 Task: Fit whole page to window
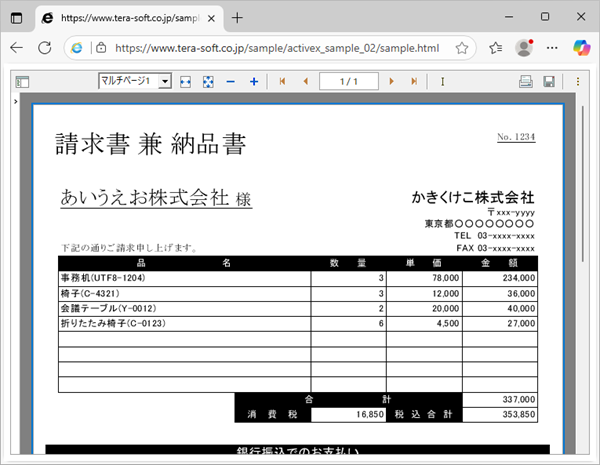click(x=208, y=82)
